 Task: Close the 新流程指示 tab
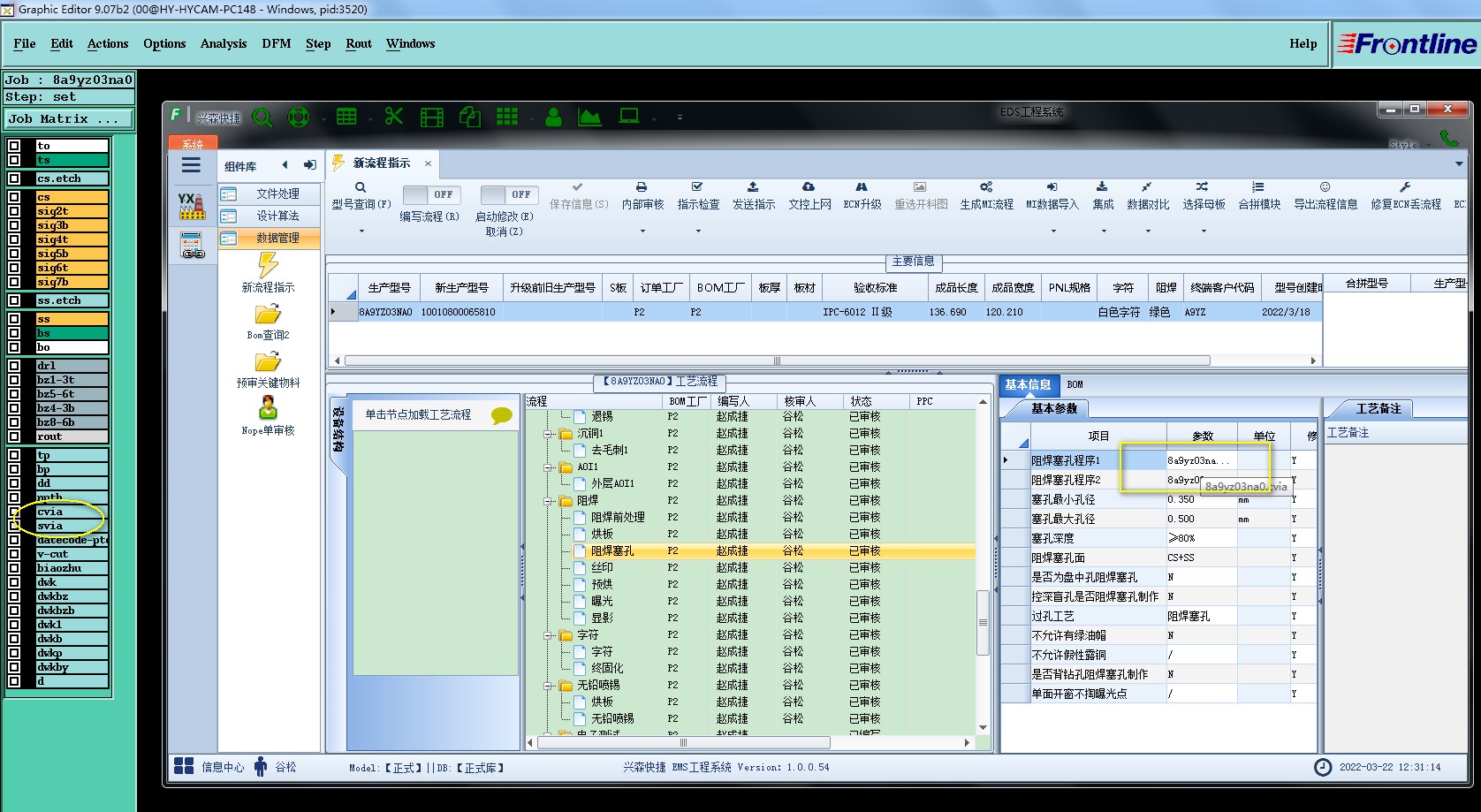pos(428,163)
